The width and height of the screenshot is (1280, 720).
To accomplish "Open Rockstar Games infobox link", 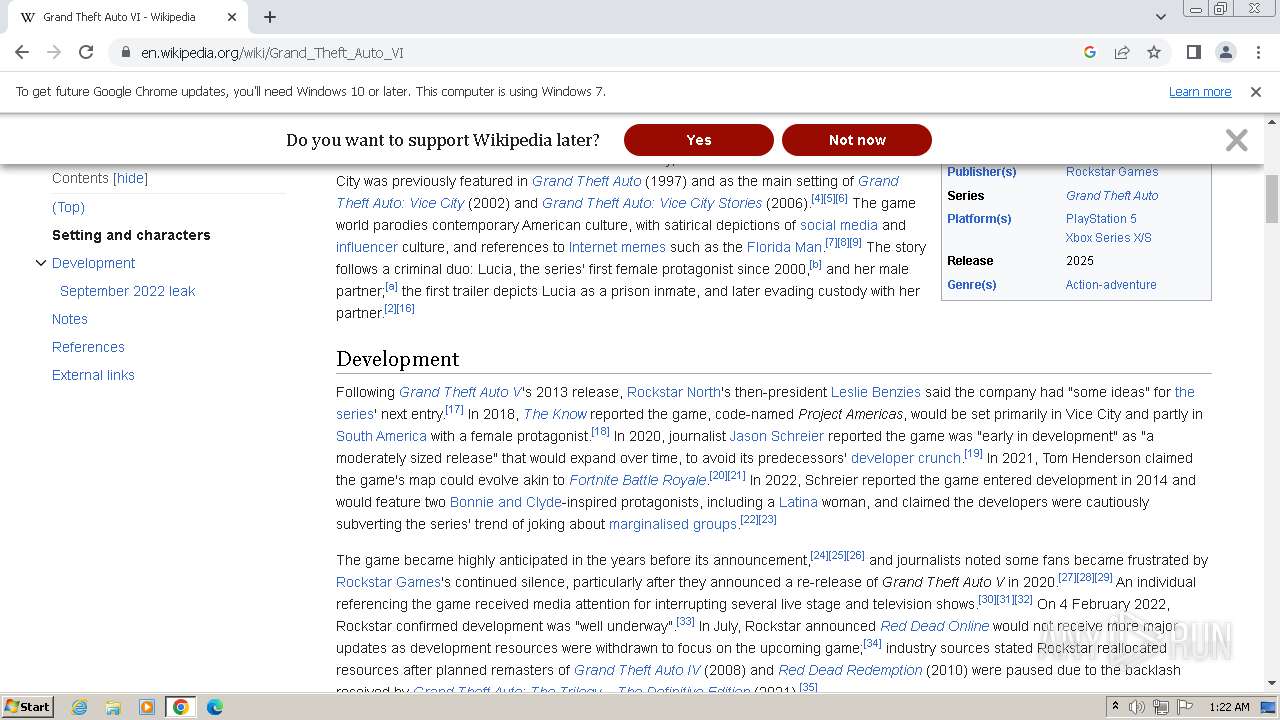I will pos(1112,172).
